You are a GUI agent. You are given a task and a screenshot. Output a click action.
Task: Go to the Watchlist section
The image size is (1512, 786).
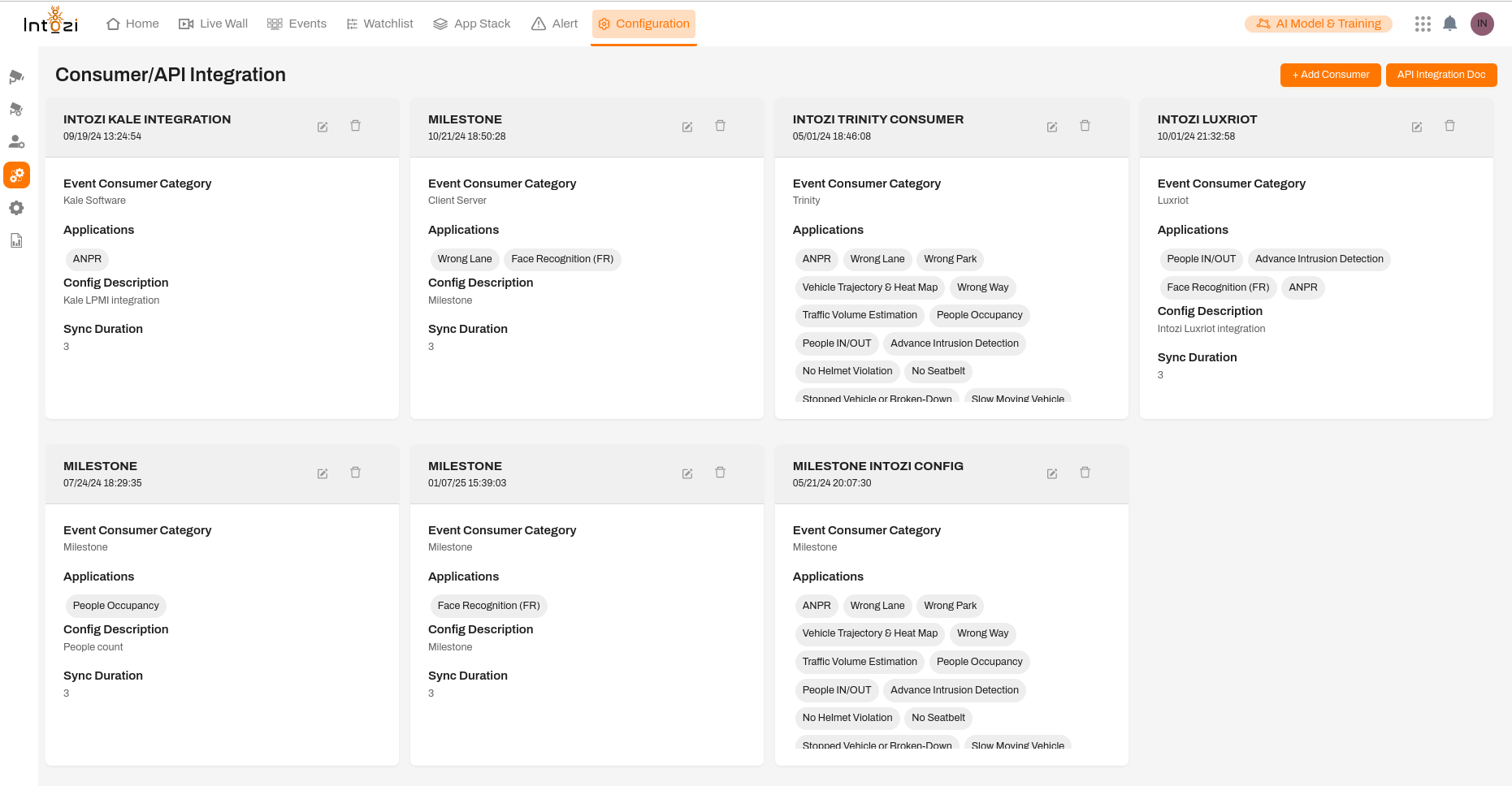coord(379,24)
